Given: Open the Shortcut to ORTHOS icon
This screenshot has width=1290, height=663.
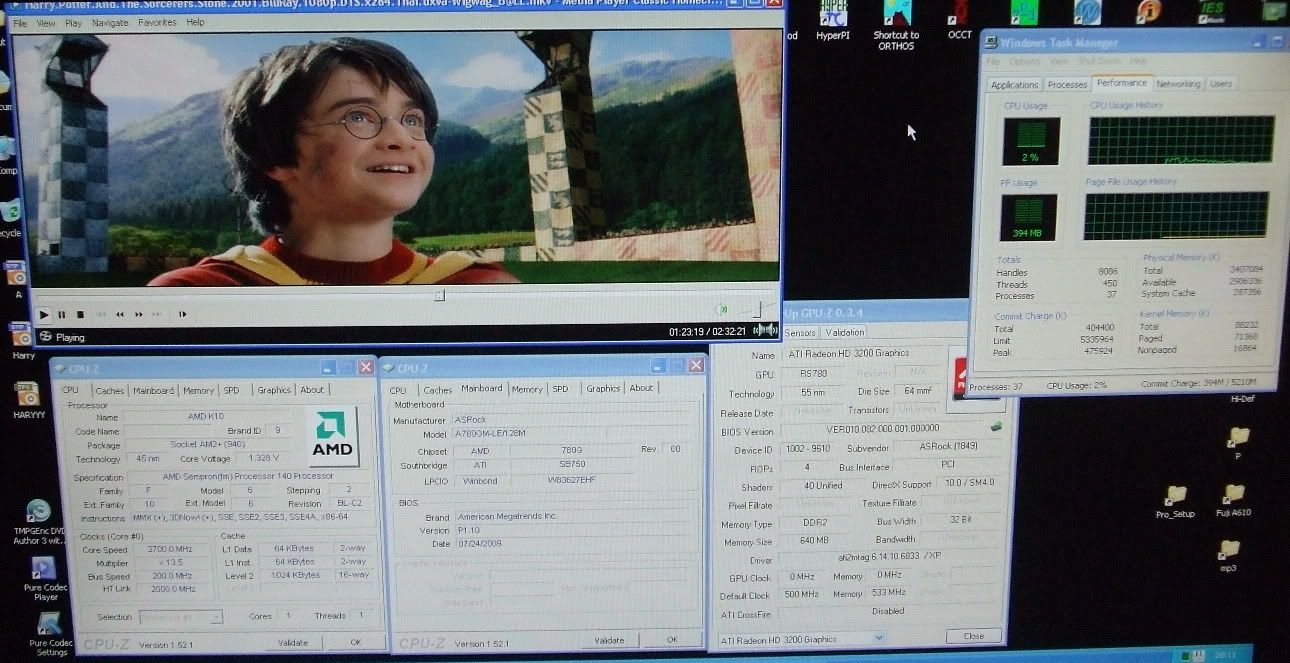Looking at the screenshot, I should click(896, 27).
